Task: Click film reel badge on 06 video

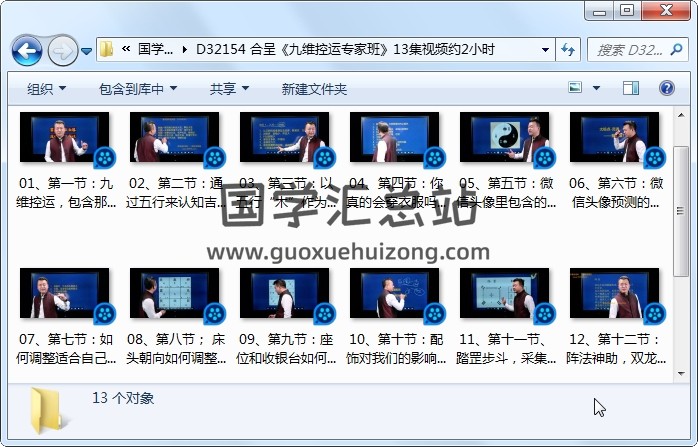Action: pyautogui.click(x=655, y=158)
